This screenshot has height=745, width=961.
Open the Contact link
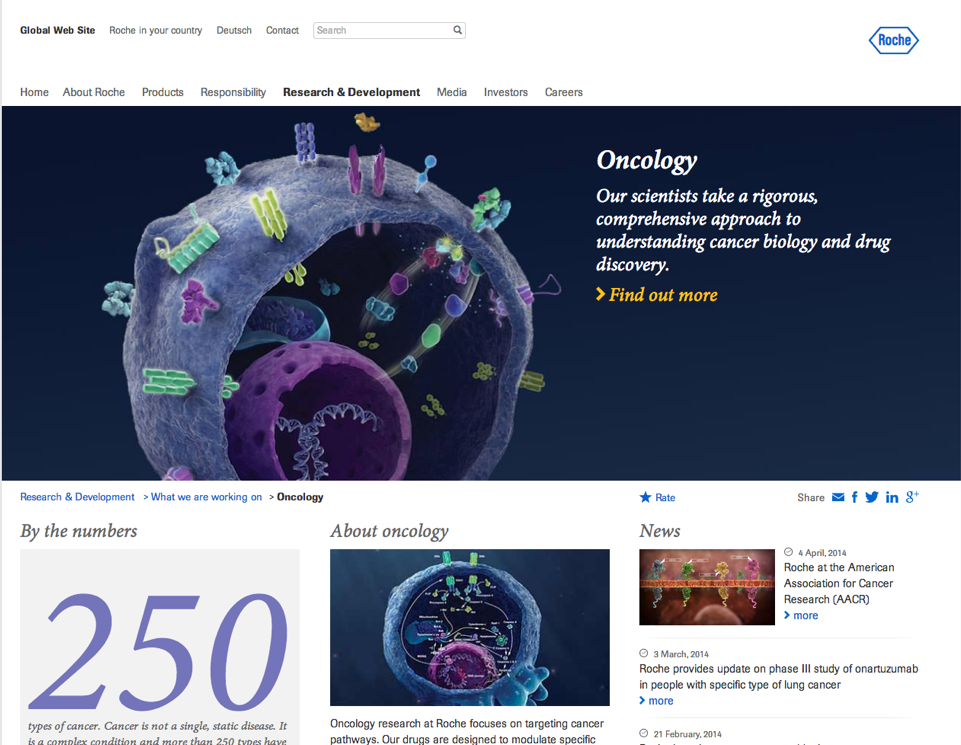[x=283, y=30]
